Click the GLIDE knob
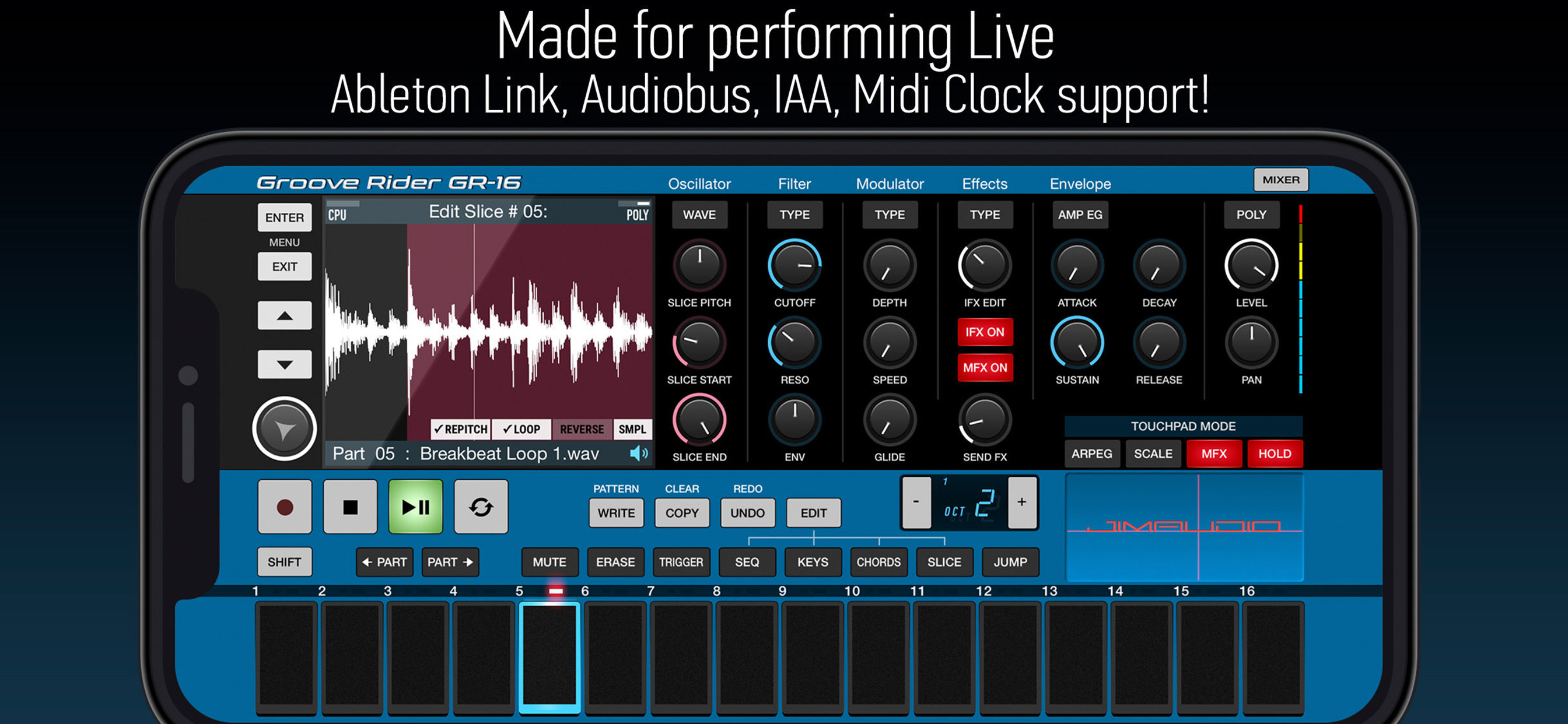The height and width of the screenshot is (724, 1568). [x=890, y=420]
